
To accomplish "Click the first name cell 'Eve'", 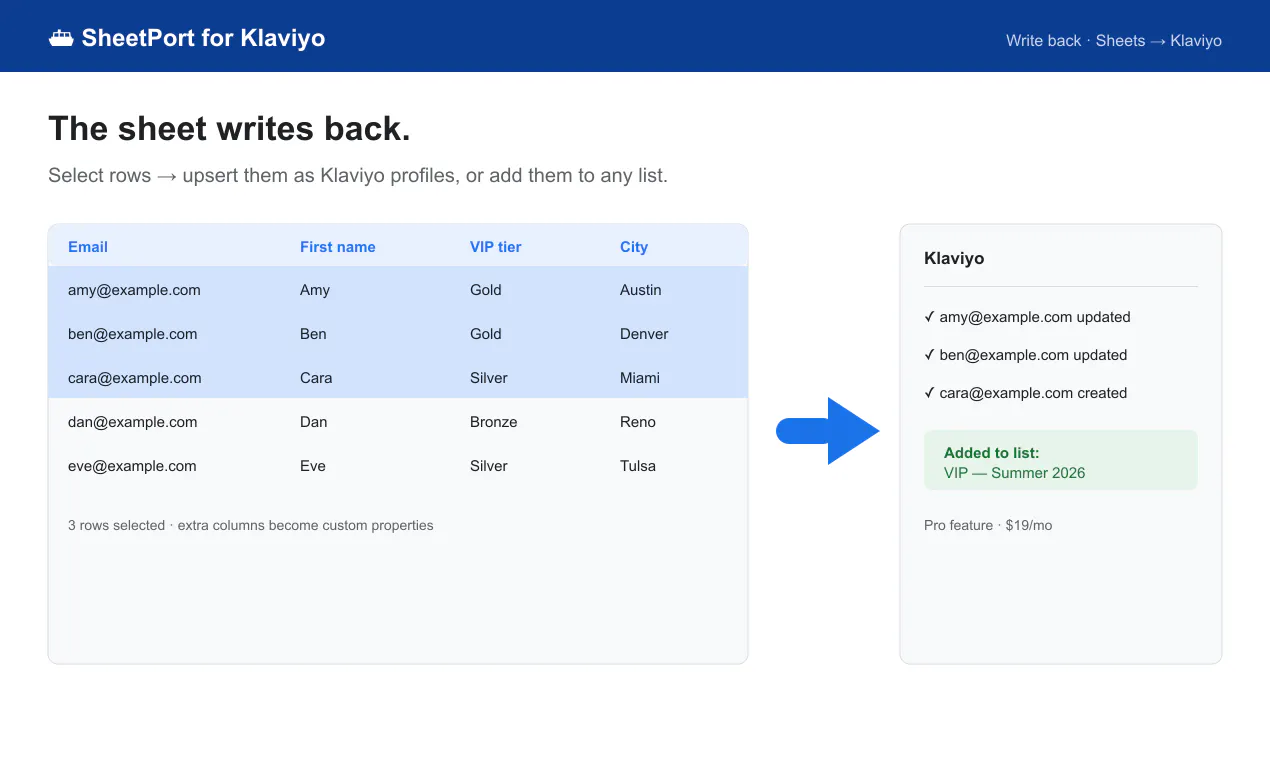I will click(313, 466).
